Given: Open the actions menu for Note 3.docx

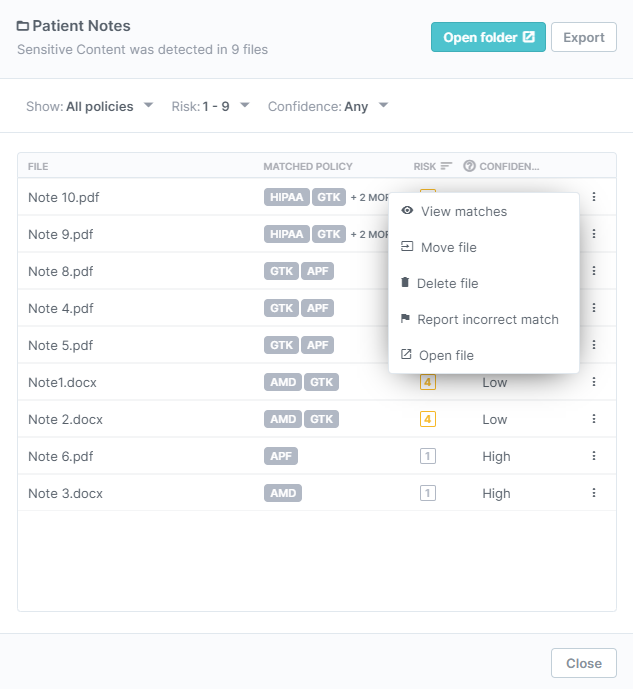Looking at the screenshot, I should tap(593, 493).
